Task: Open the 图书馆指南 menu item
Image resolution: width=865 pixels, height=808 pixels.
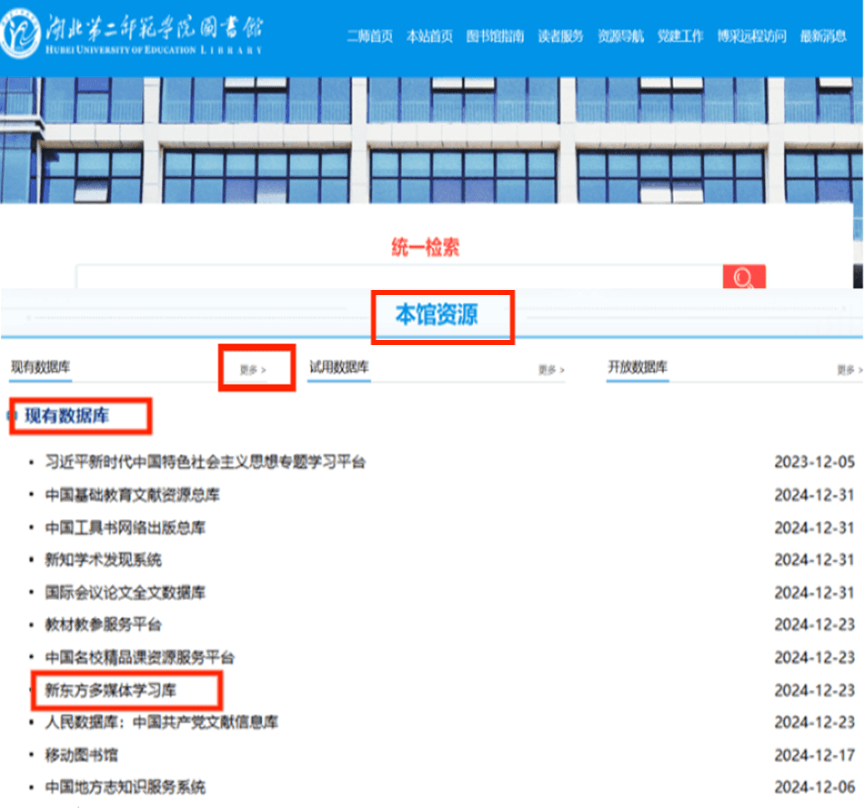Action: pos(495,36)
